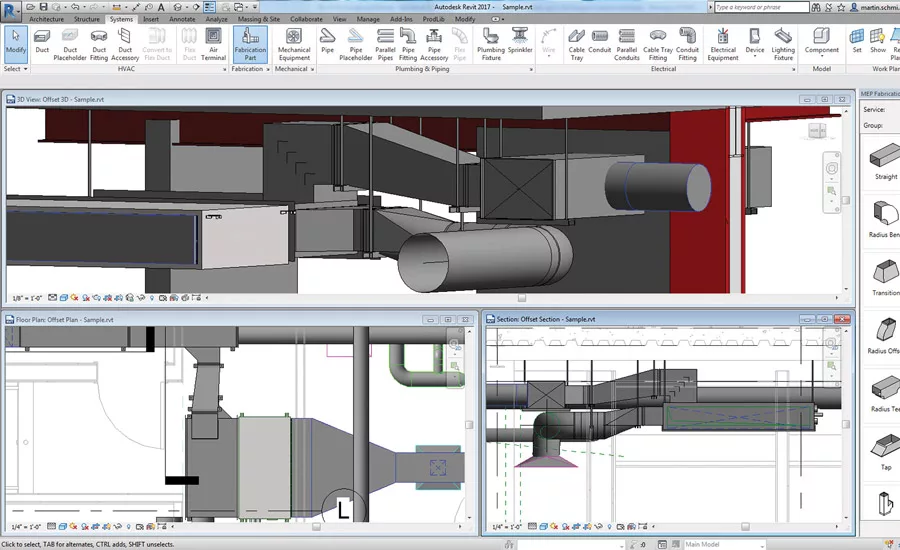Select the Radius Tee fabrication part
The image size is (900, 550).
[x=885, y=393]
